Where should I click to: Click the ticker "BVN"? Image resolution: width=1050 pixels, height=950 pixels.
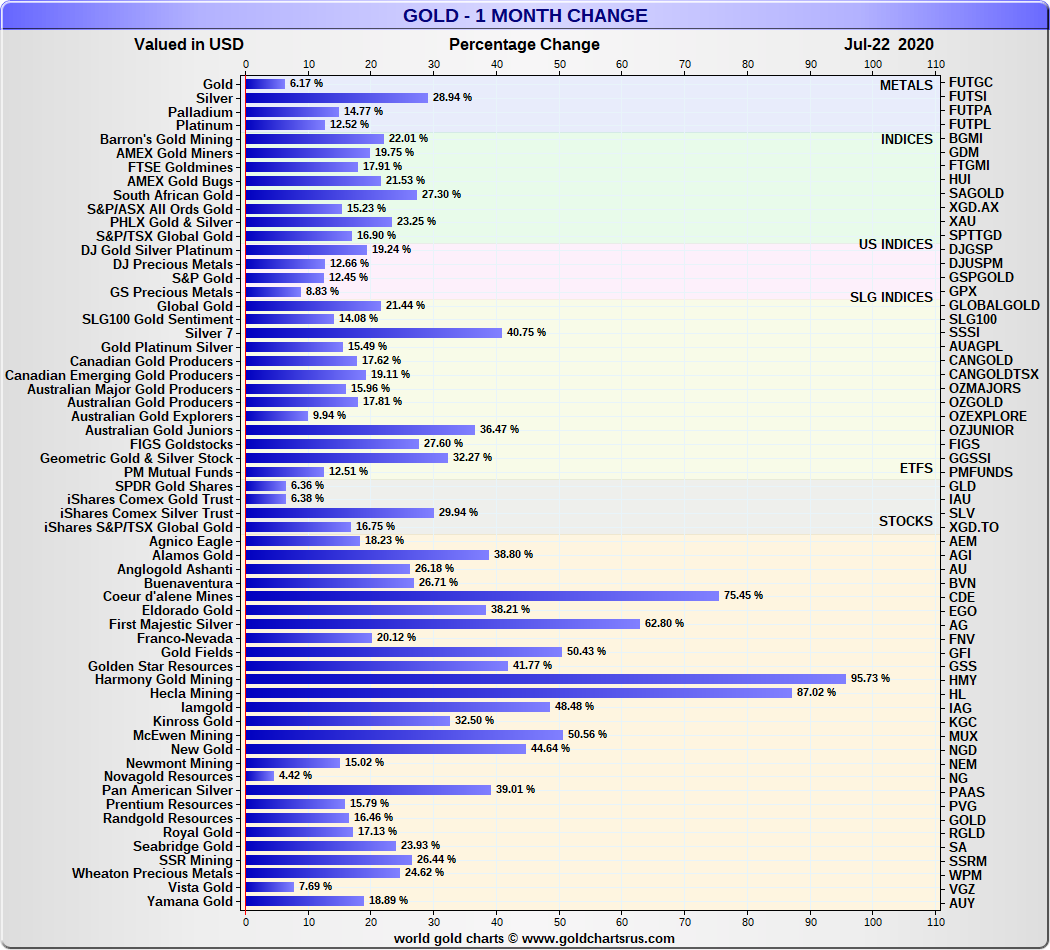point(962,583)
